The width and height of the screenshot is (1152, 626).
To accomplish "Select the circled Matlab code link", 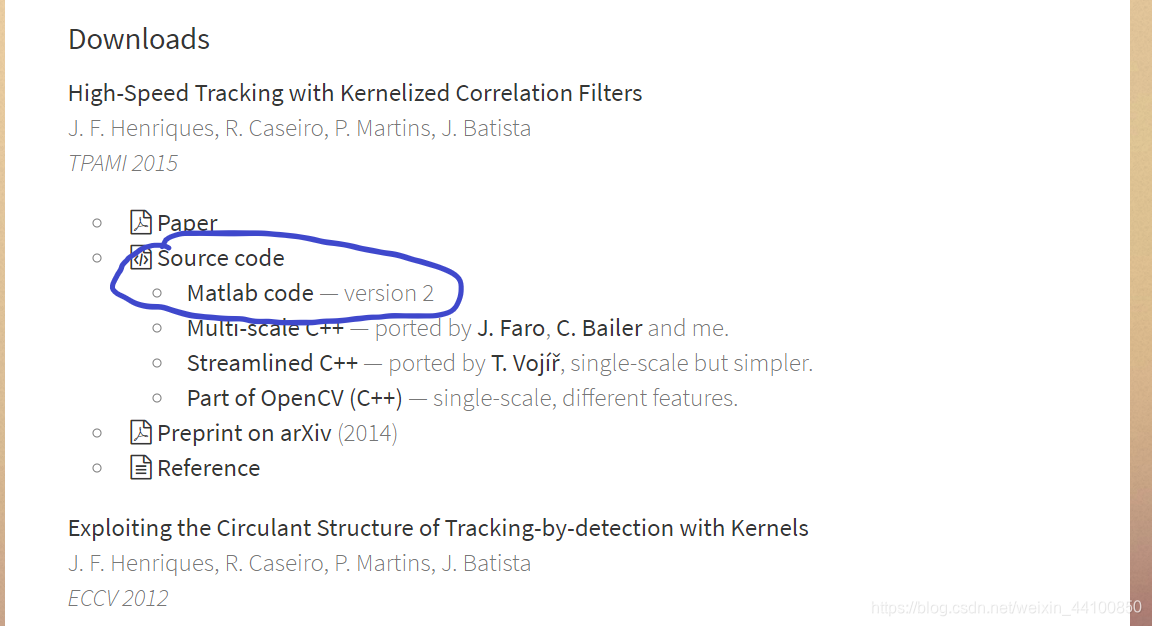I will (x=244, y=292).
